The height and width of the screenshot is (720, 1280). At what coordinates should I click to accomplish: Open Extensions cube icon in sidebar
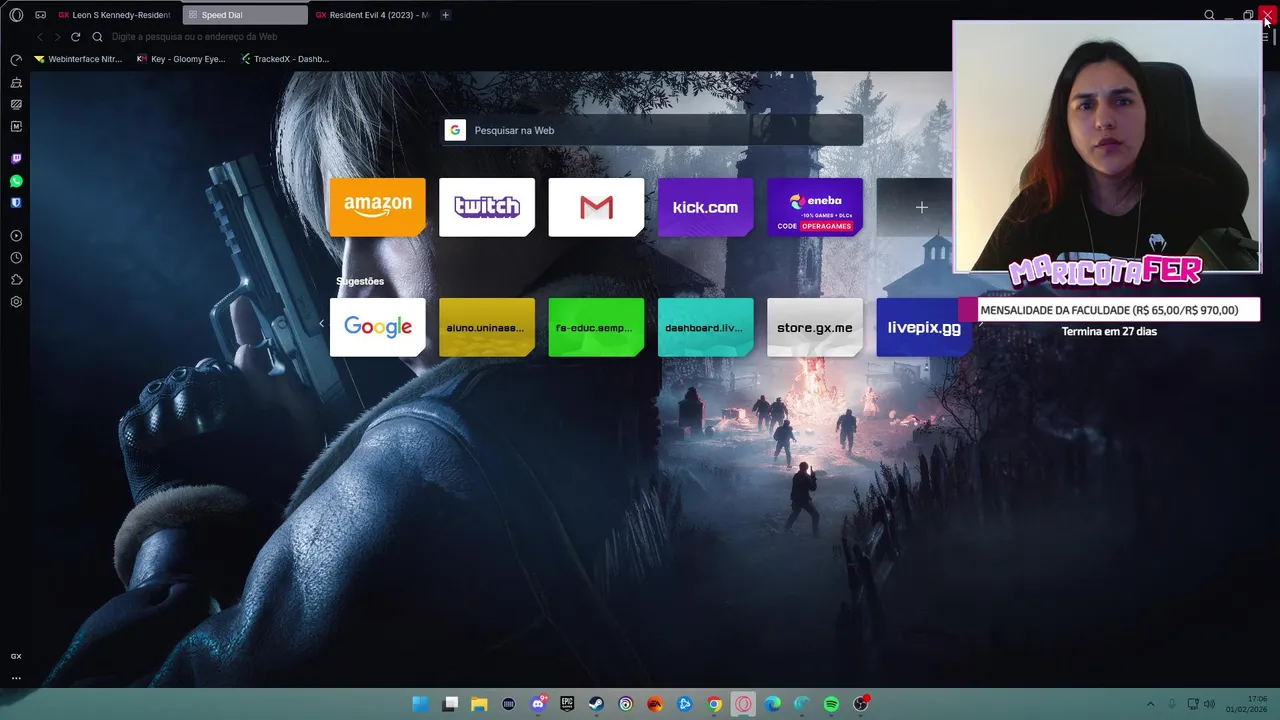(x=16, y=280)
